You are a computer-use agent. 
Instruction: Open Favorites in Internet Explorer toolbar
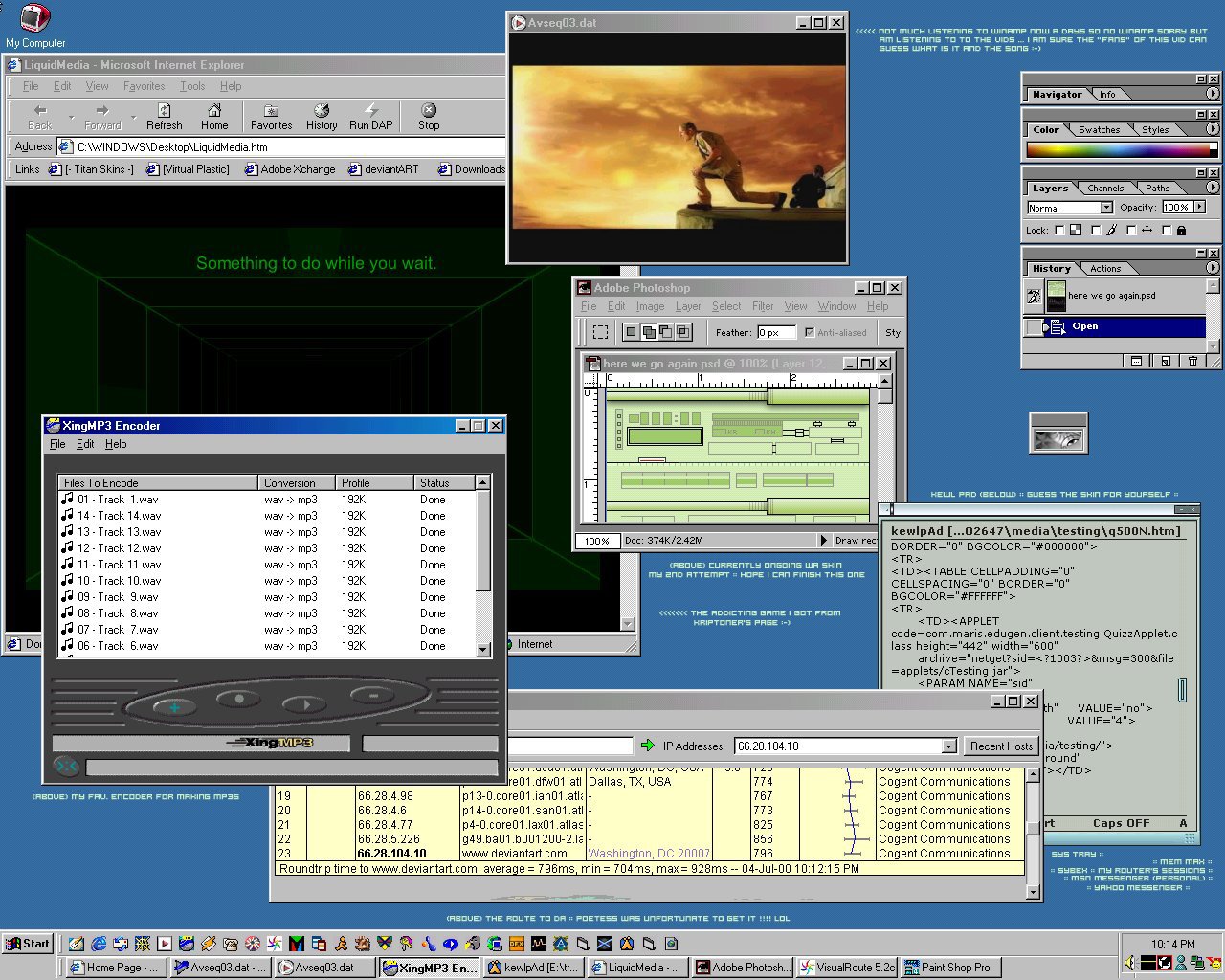(271, 116)
